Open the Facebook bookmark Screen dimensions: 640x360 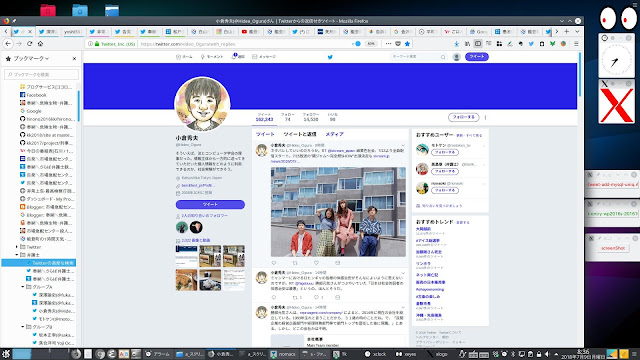tap(33, 95)
